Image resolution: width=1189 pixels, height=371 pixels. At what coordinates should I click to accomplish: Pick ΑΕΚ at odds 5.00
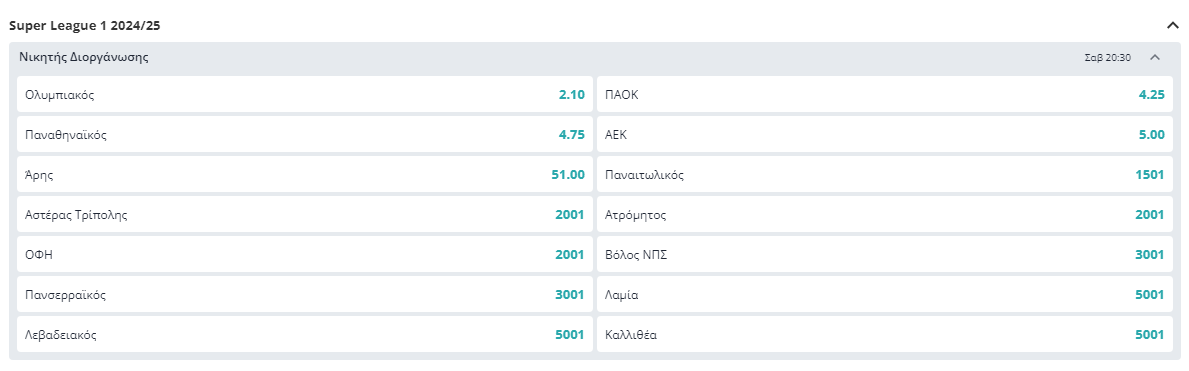pos(884,134)
